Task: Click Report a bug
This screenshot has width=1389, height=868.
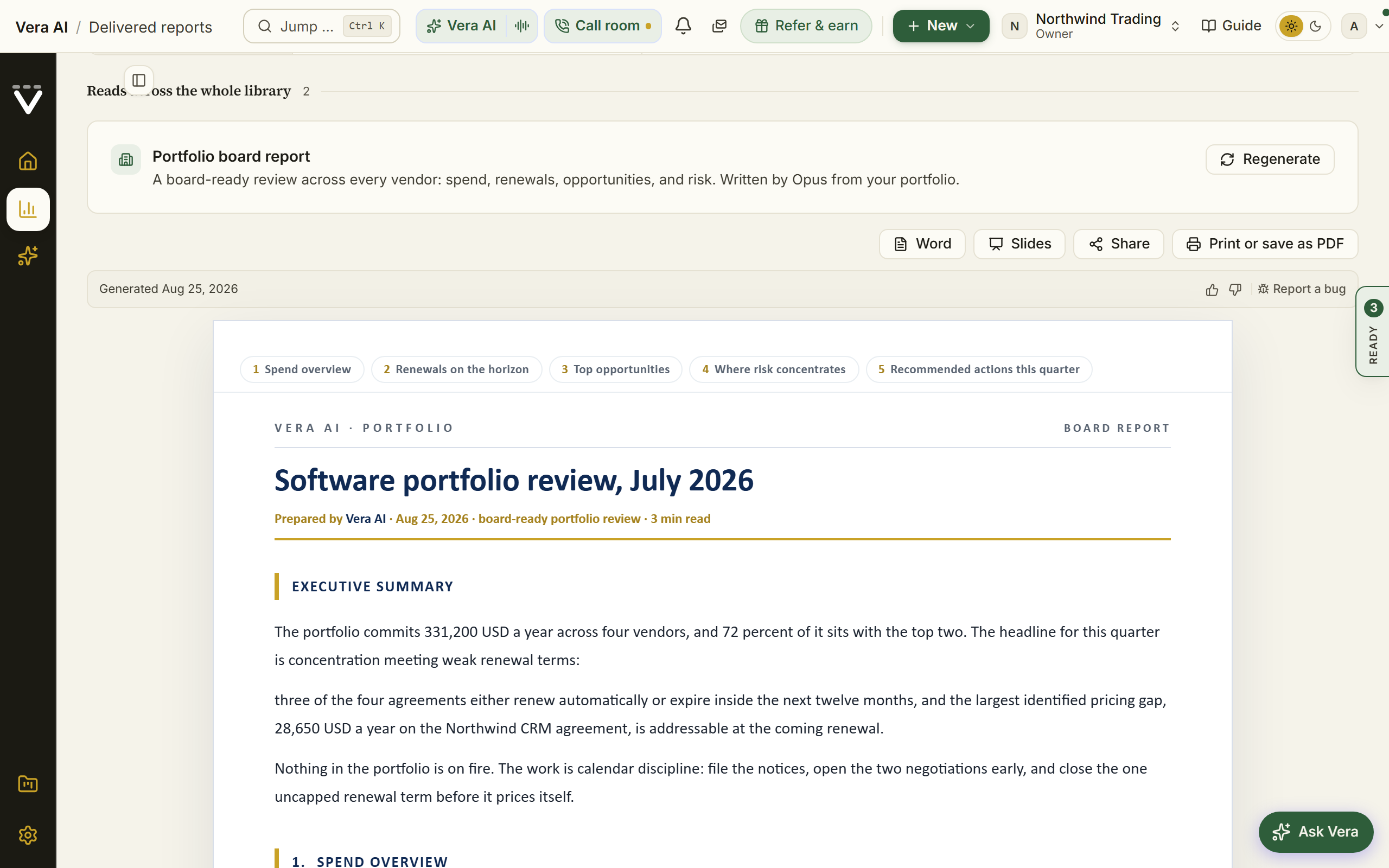Action: [x=1301, y=289]
